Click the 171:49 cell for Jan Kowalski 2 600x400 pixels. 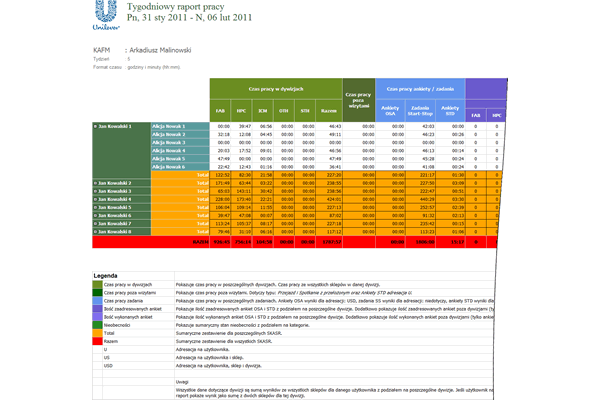220,183
